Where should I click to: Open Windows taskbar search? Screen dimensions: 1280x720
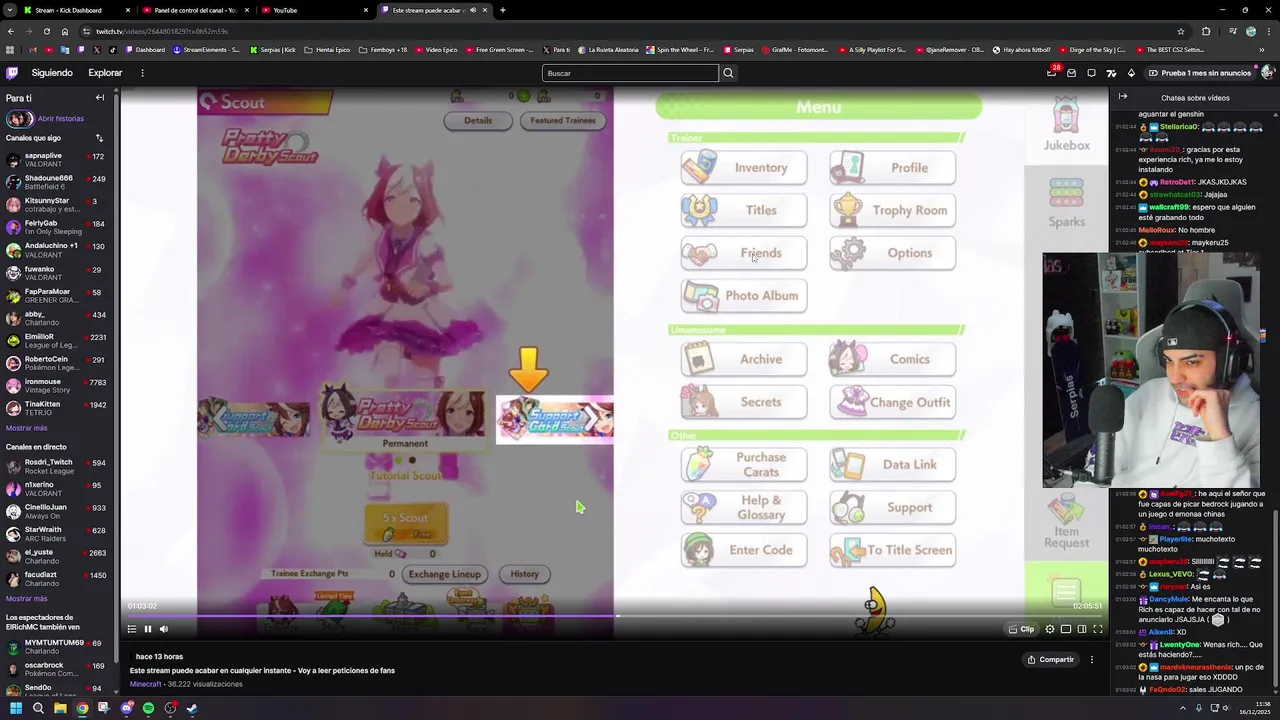(x=38, y=708)
